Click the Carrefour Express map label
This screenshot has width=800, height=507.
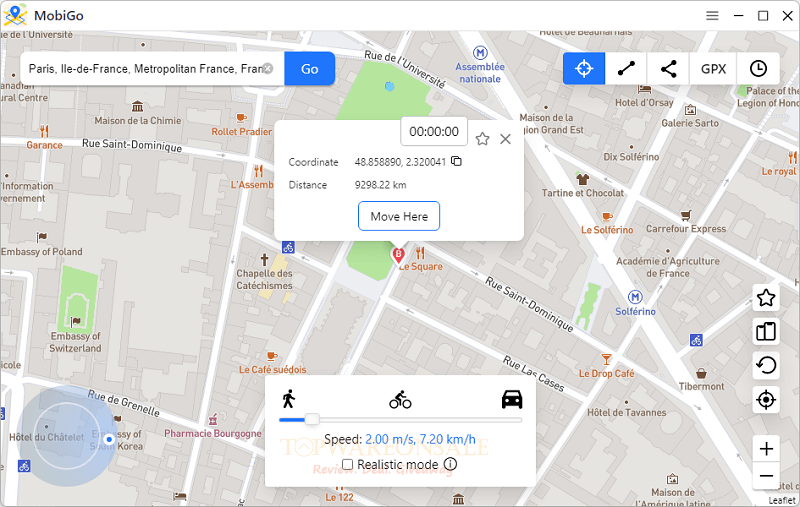pyautogui.click(x=686, y=229)
